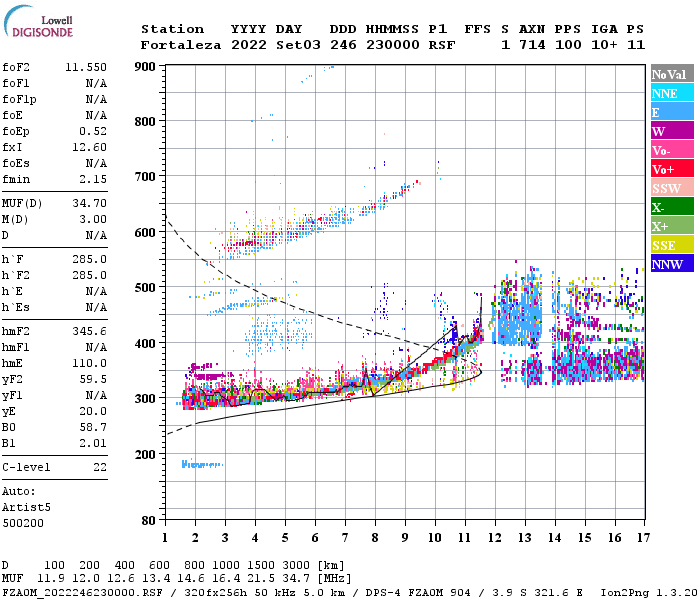Click the year 2022 in header
Image resolution: width=700 pixels, height=600 pixels.
[249, 45]
